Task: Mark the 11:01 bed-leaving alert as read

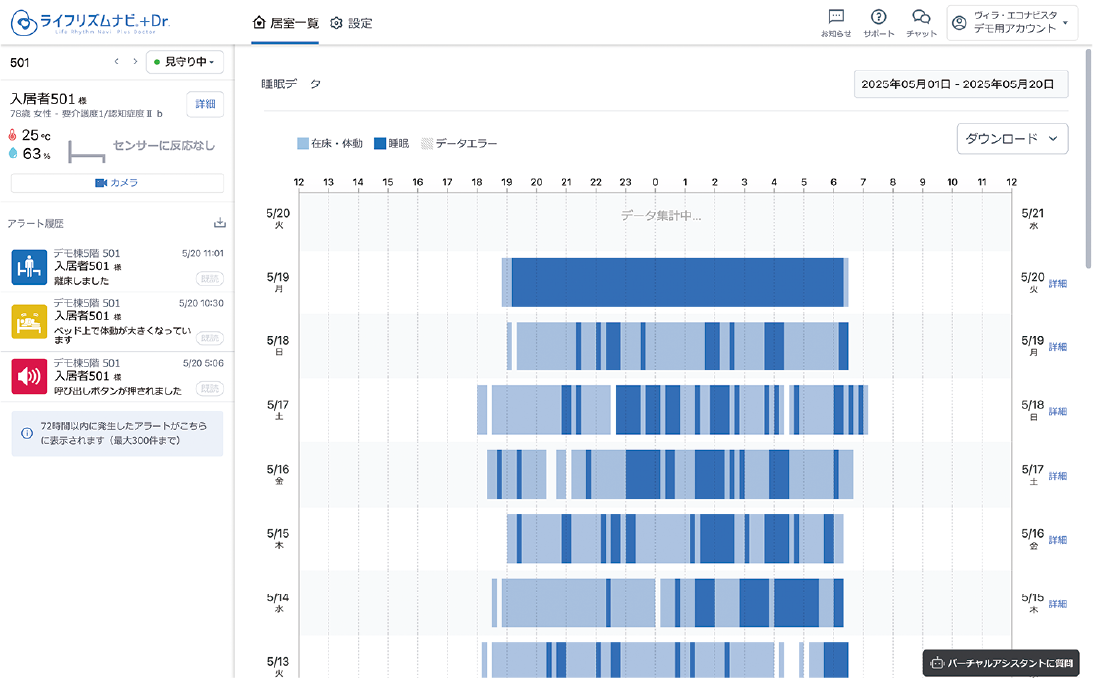Action: coord(209,280)
